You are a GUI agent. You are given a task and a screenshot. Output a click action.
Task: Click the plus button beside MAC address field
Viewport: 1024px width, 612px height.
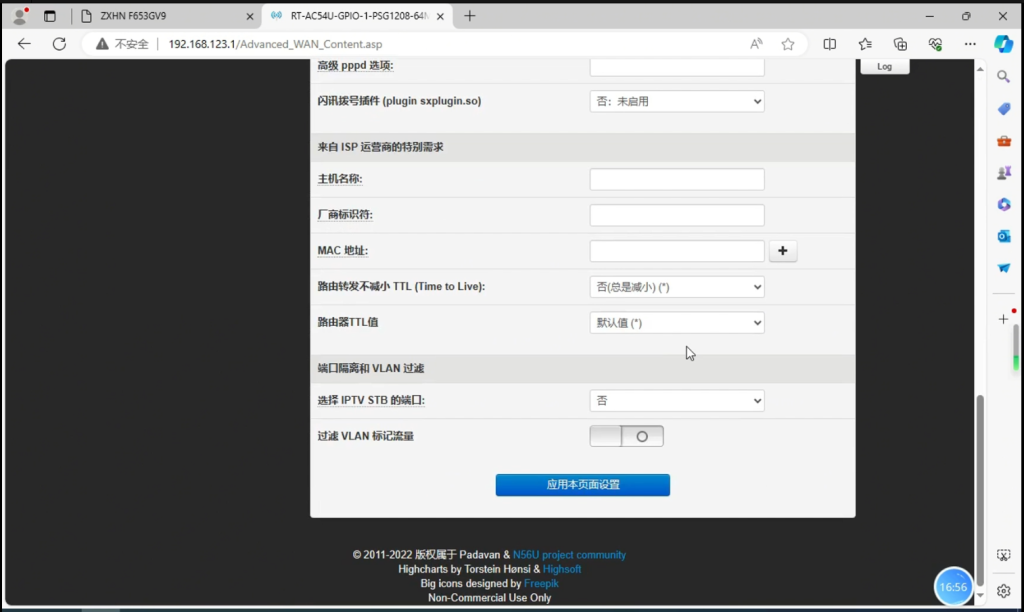782,252
